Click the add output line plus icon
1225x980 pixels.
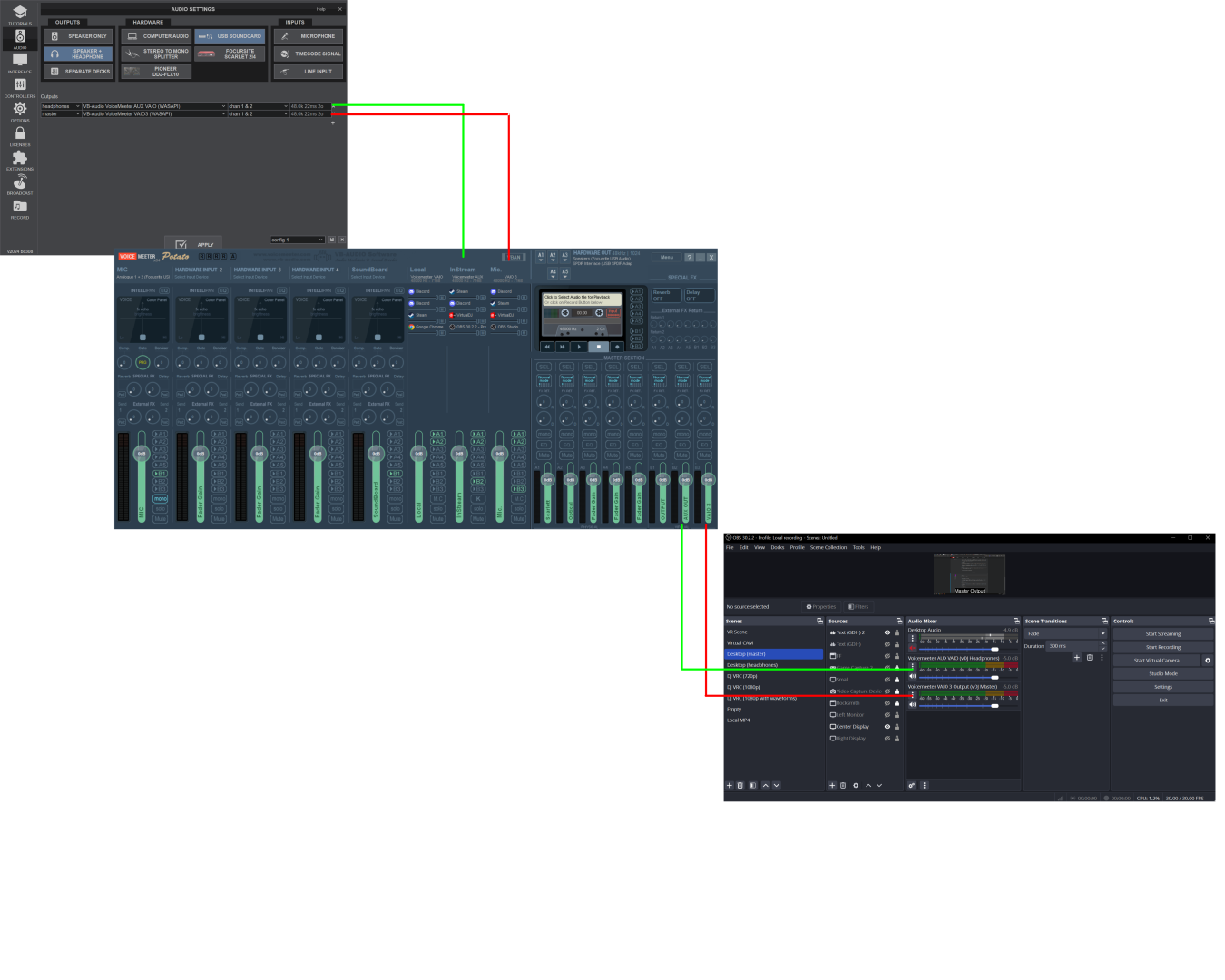tap(333, 123)
